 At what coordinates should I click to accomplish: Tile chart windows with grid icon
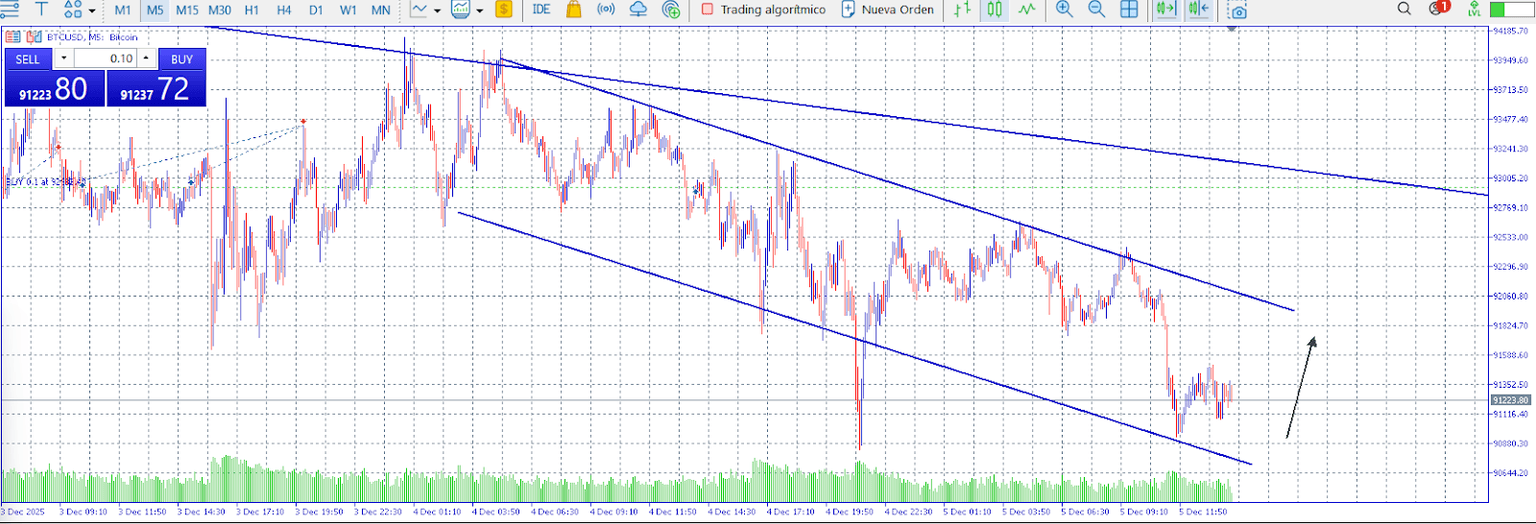tap(1128, 10)
